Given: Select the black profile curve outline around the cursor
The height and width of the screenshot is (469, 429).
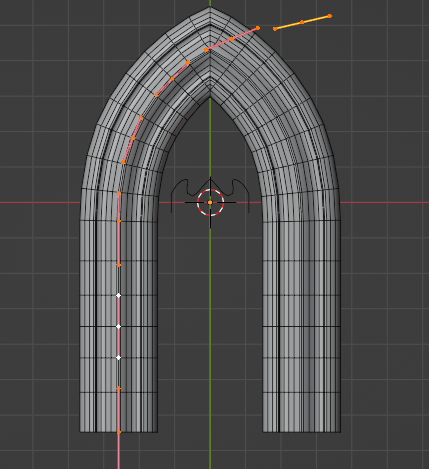Looking at the screenshot, I should click(x=210, y=196).
